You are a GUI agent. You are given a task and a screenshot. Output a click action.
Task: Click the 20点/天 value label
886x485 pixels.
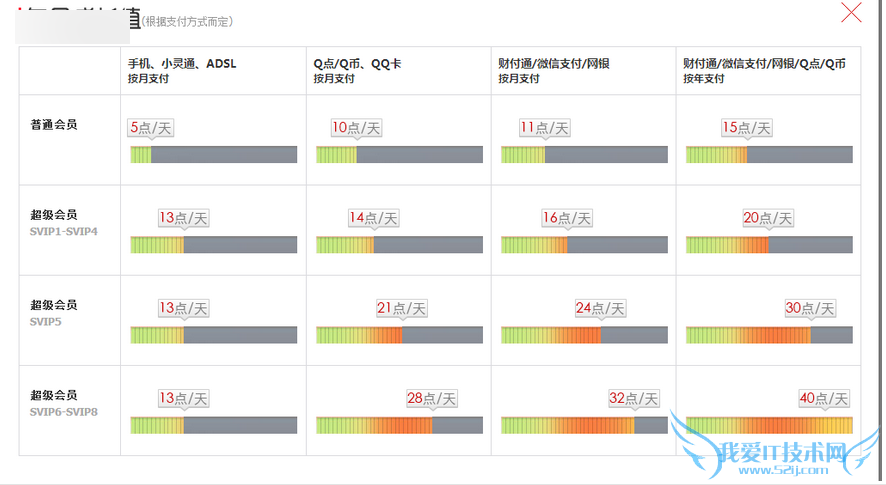pyautogui.click(x=767, y=218)
